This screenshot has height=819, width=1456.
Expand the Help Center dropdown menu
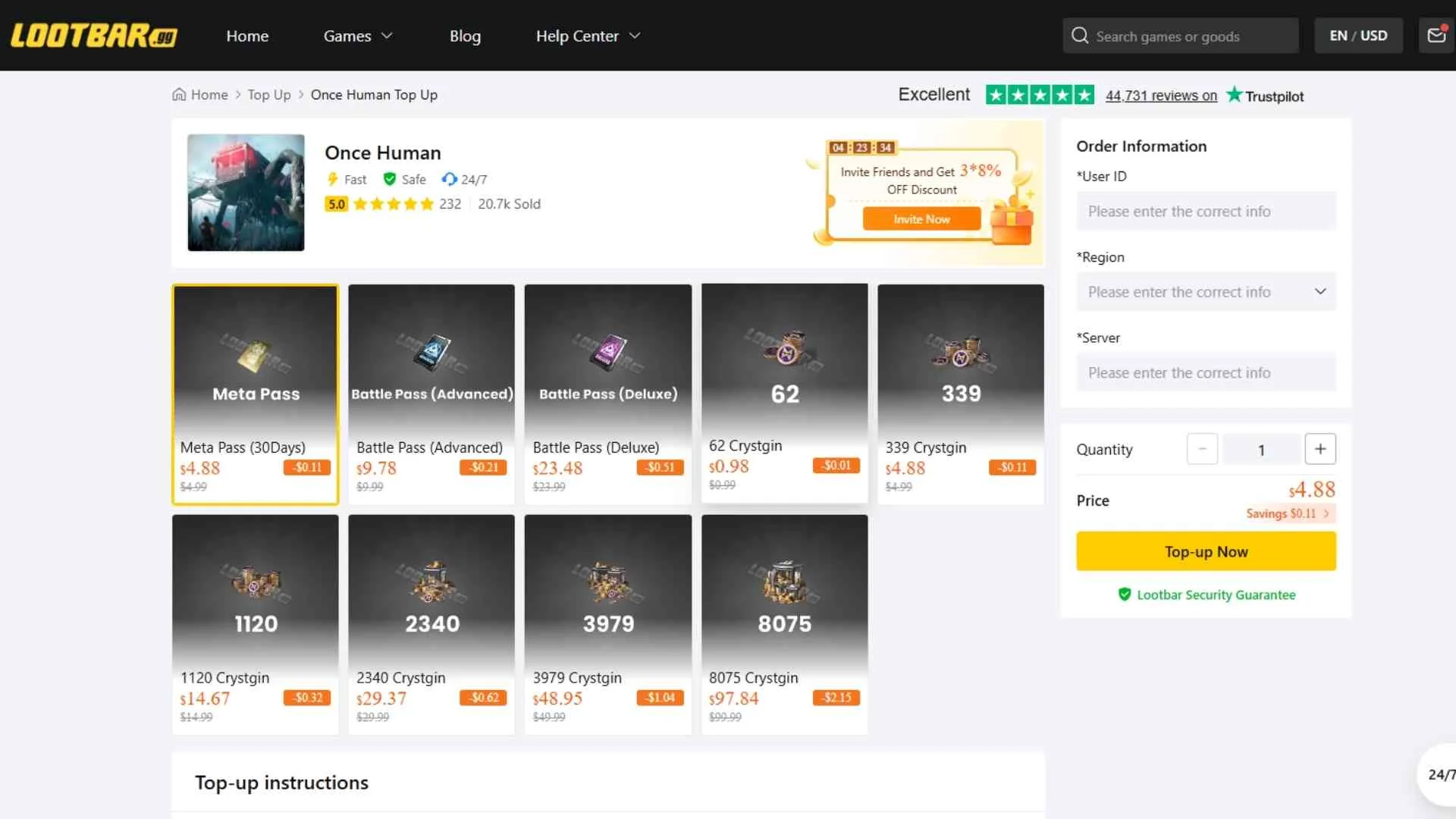(x=588, y=36)
